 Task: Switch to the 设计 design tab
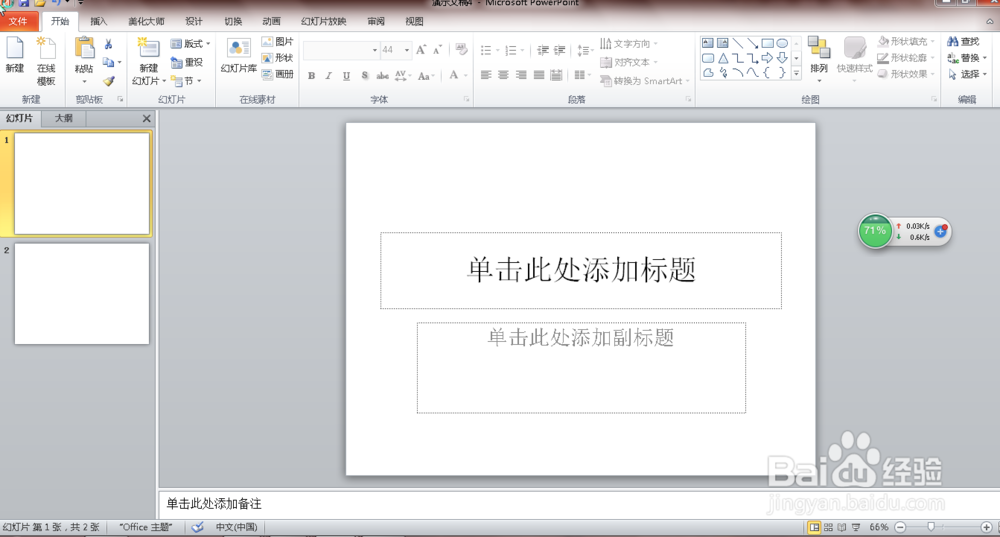coord(194,22)
